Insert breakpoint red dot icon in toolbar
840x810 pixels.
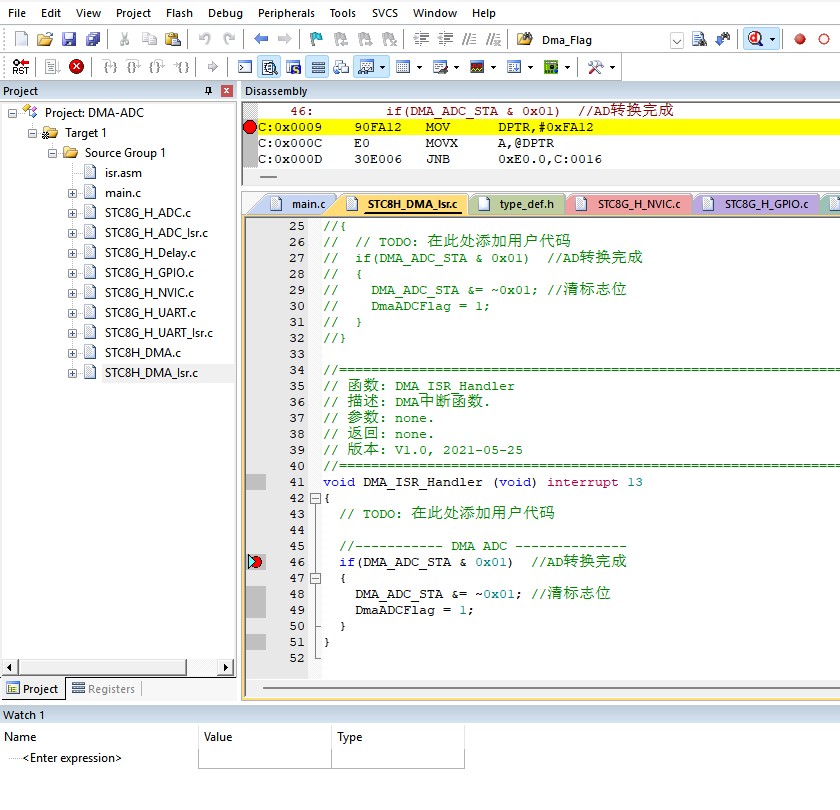(x=800, y=39)
